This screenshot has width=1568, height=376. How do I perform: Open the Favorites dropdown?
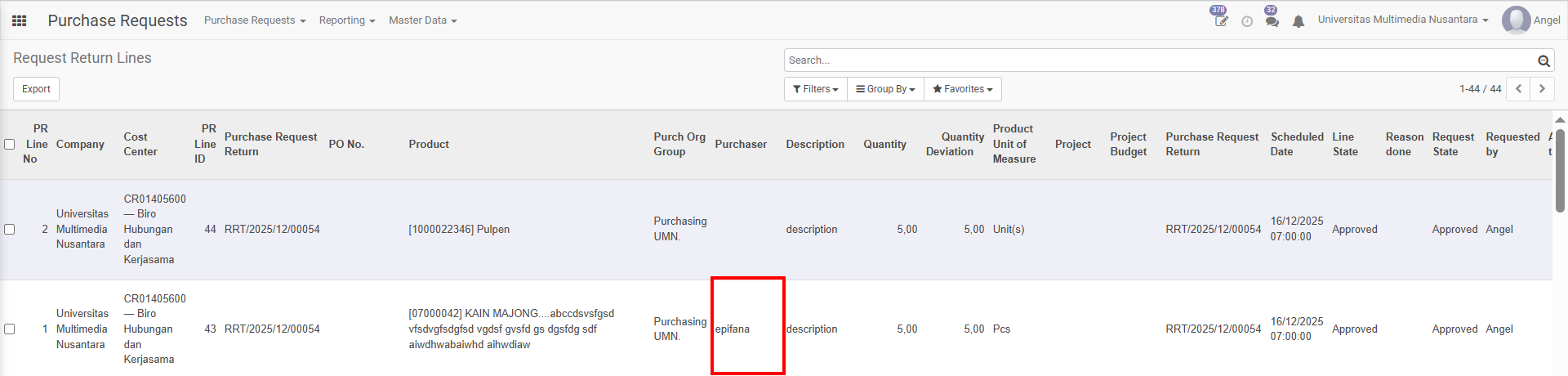pos(962,89)
